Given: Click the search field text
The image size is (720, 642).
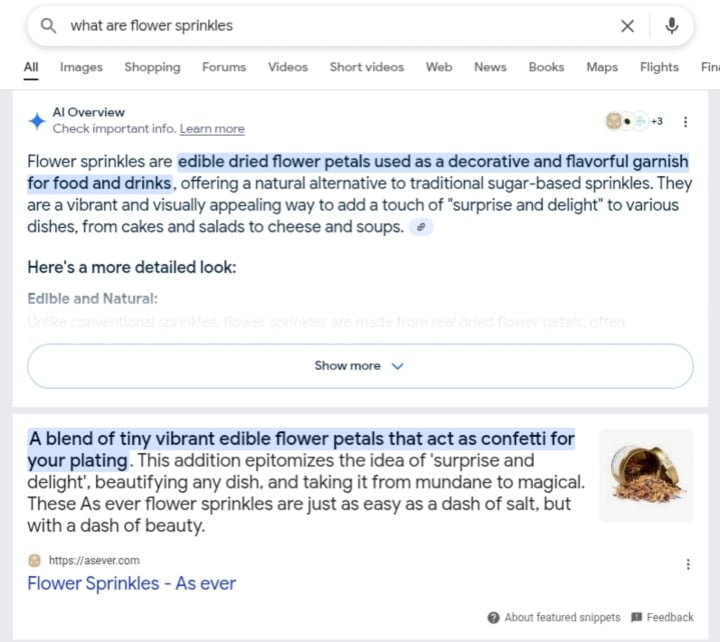Looking at the screenshot, I should pos(152,26).
